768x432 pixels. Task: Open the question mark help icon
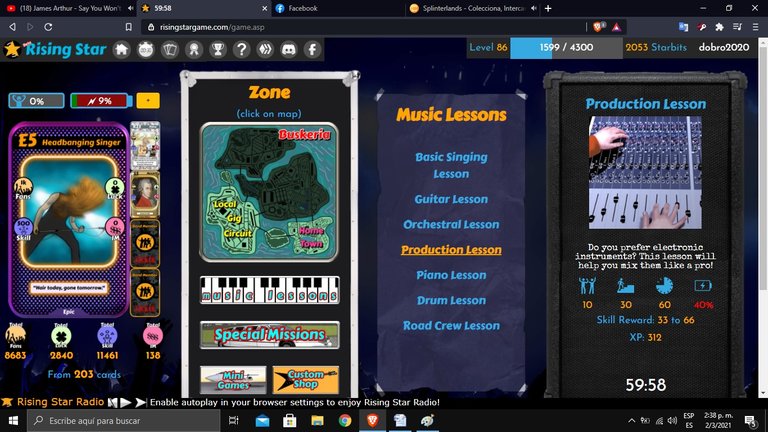click(x=241, y=49)
